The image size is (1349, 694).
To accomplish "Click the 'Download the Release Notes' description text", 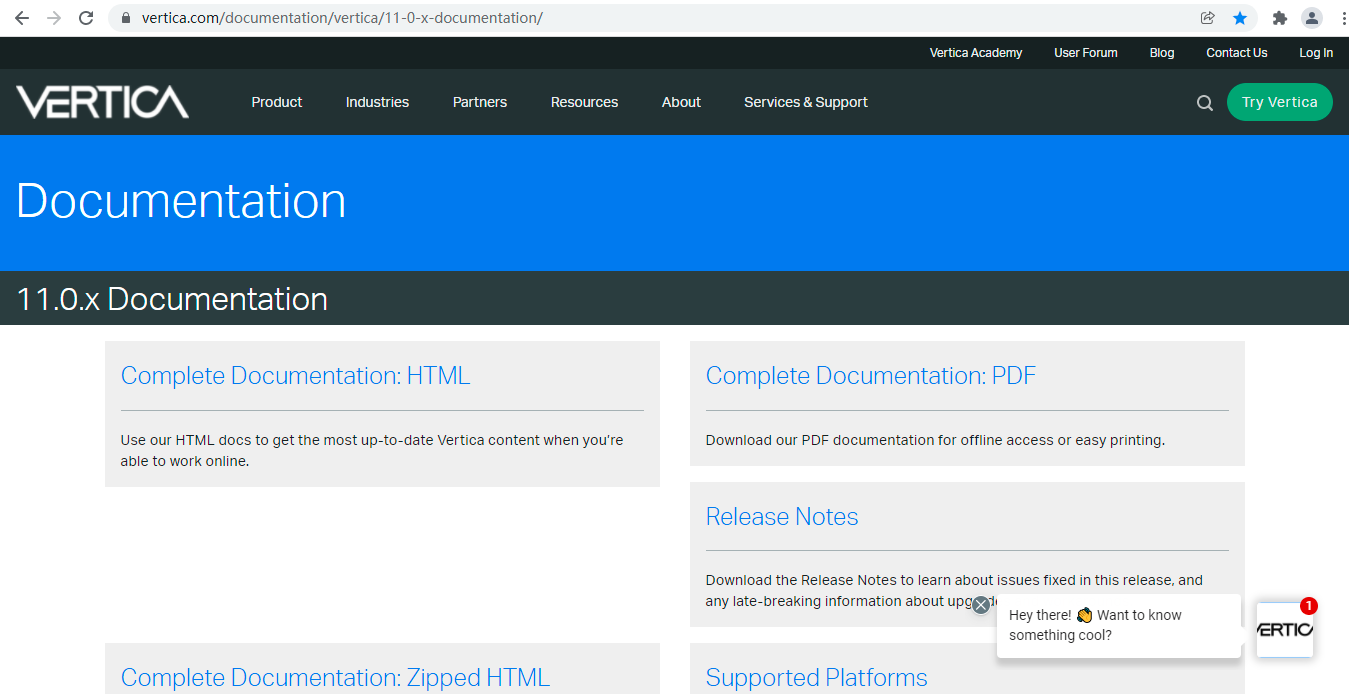I will pyautogui.click(x=954, y=590).
